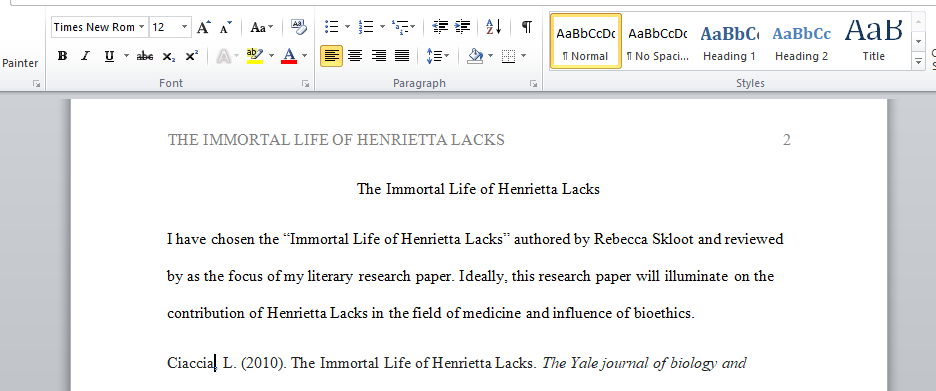Expand the full Styles gallery
The height and width of the screenshot is (391, 936).
[918, 60]
